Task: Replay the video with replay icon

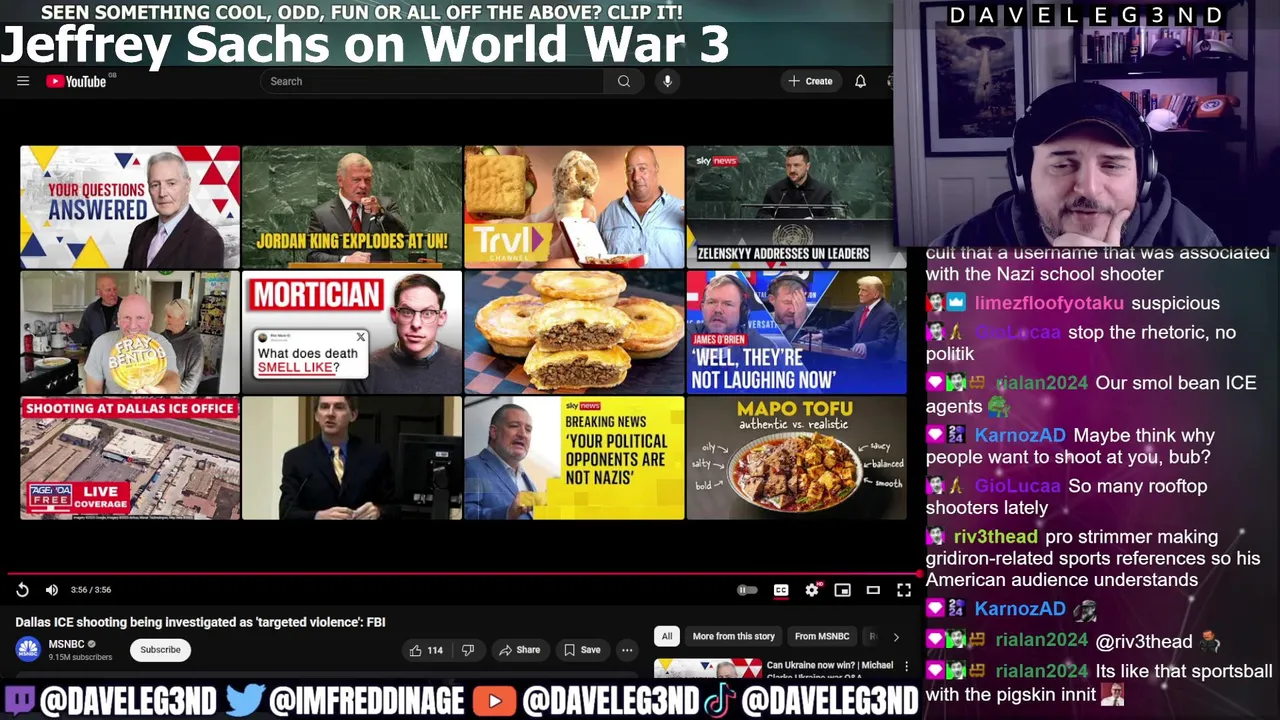Action: (x=22, y=590)
